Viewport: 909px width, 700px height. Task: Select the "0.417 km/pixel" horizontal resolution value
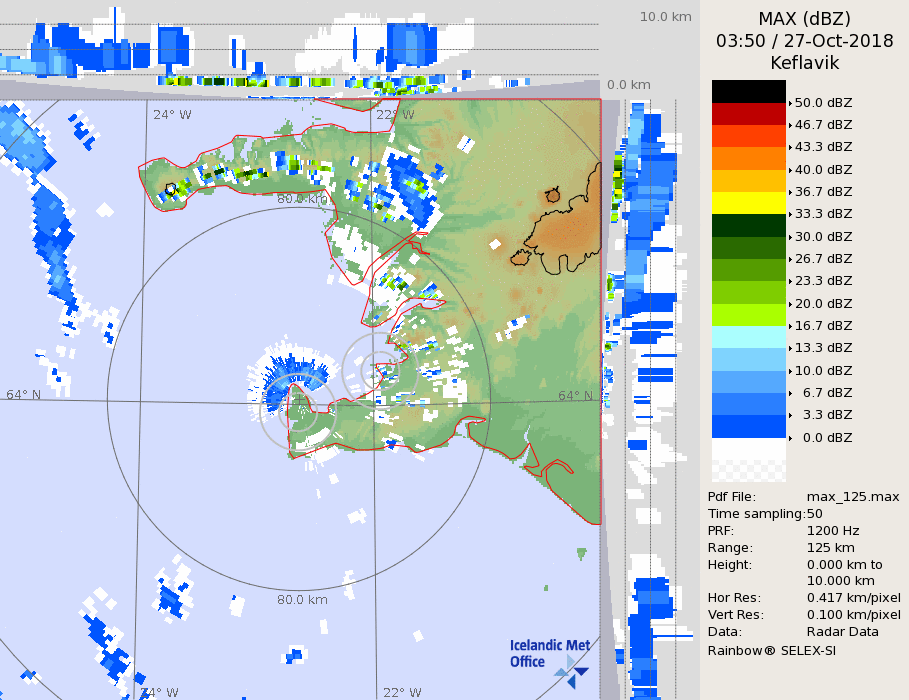[853, 598]
